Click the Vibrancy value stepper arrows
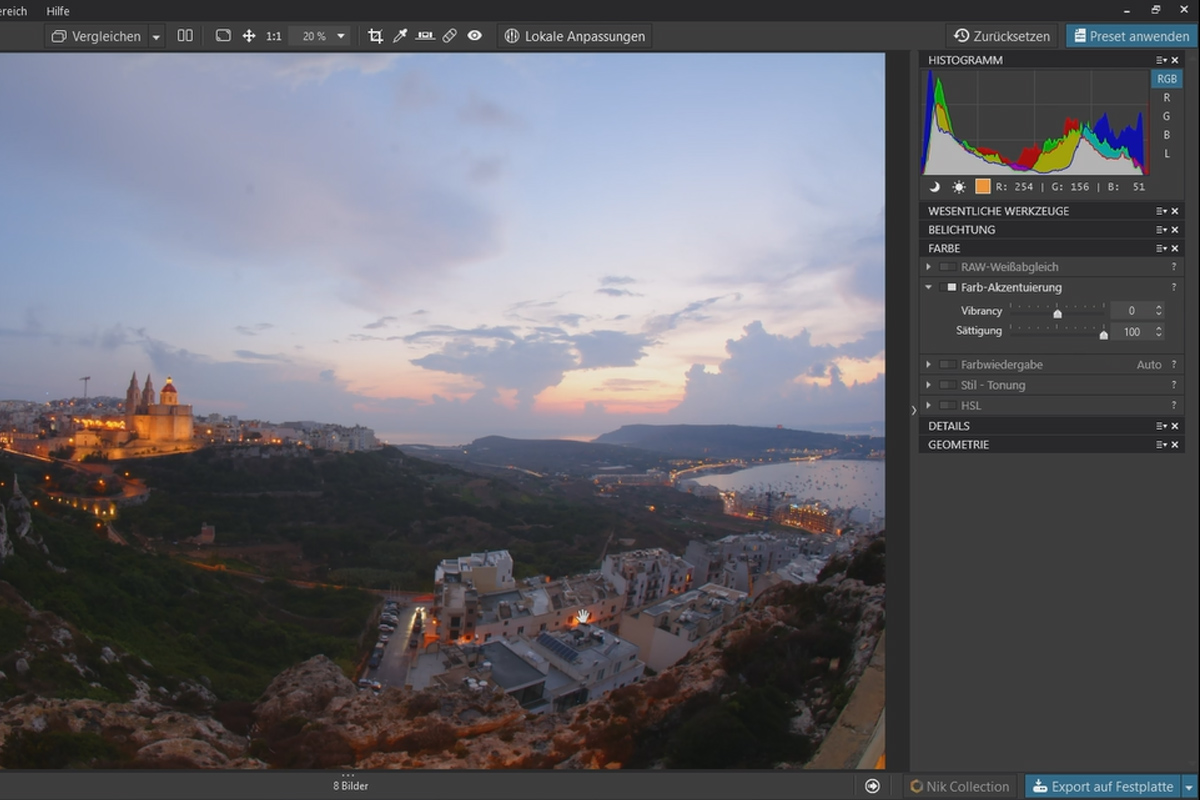This screenshot has height=800, width=1200. [x=1159, y=311]
